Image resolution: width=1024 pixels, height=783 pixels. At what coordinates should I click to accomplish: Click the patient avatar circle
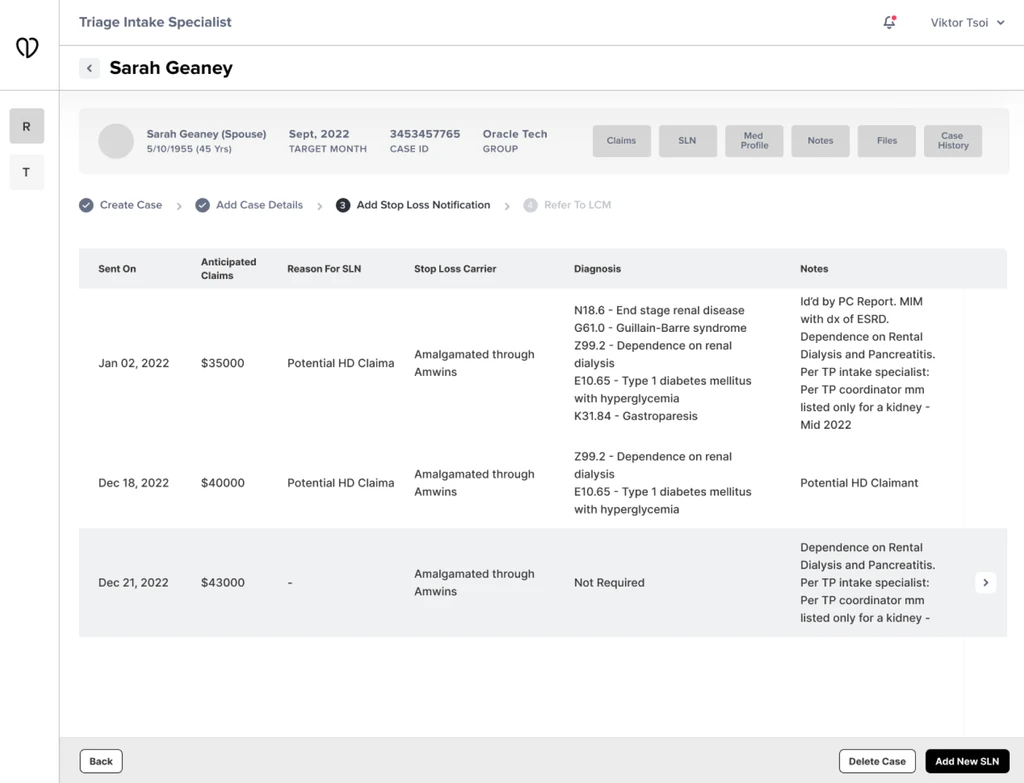click(x=116, y=141)
